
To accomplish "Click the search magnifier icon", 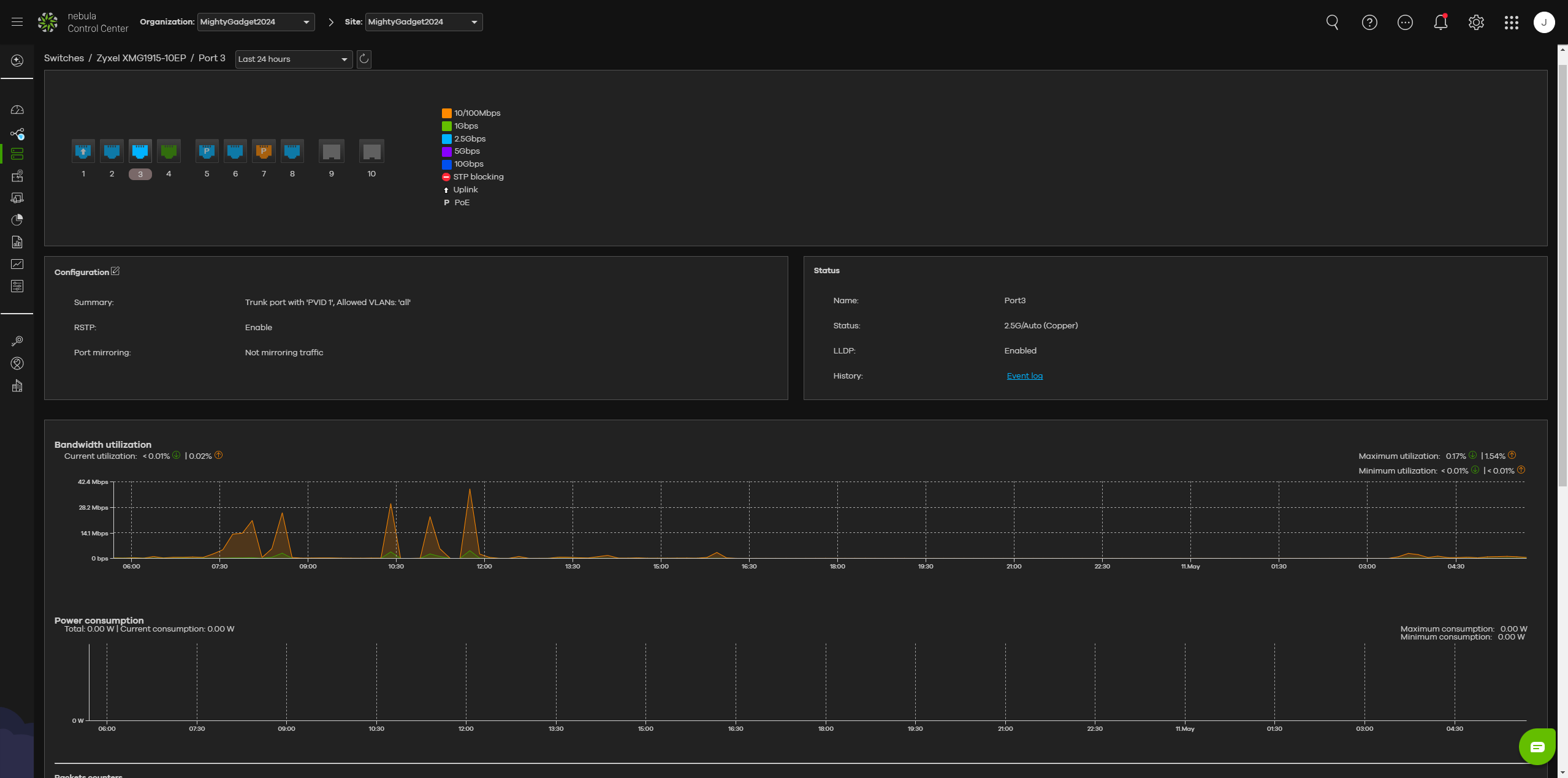I will click(x=1332, y=23).
